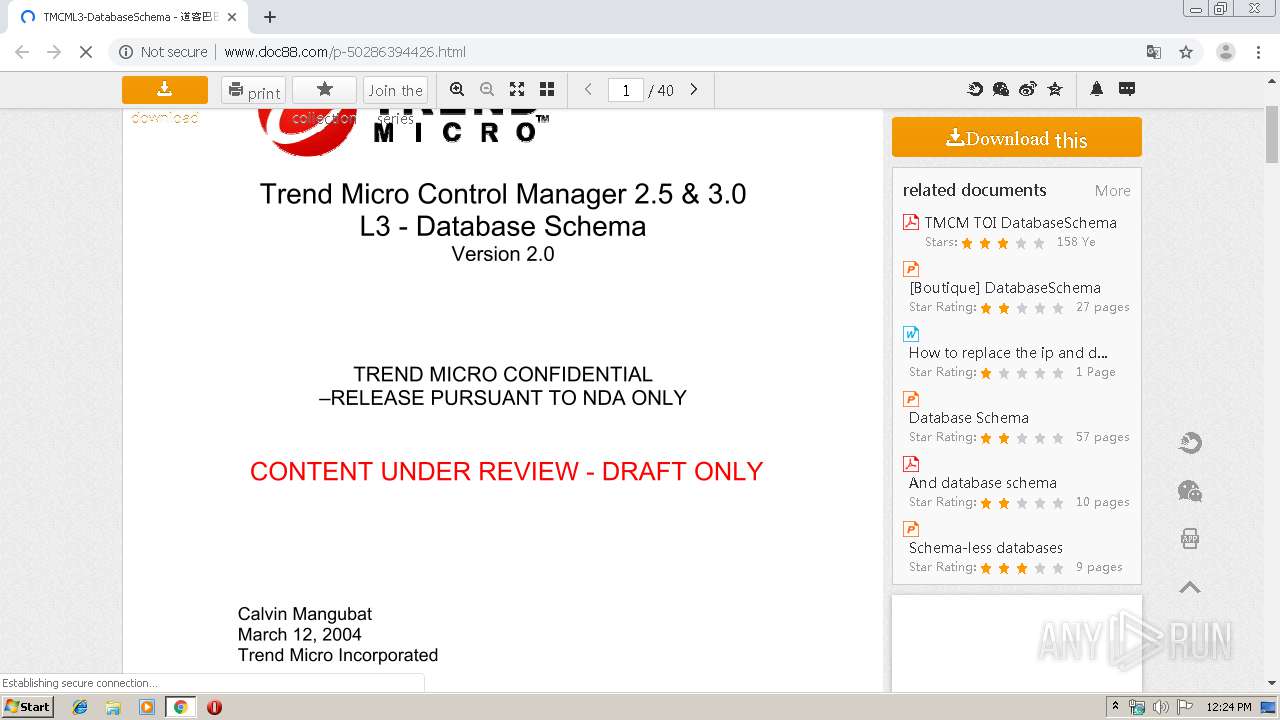This screenshot has height=720, width=1280.
Task: Click the browser forward arrow
Action: click(54, 52)
